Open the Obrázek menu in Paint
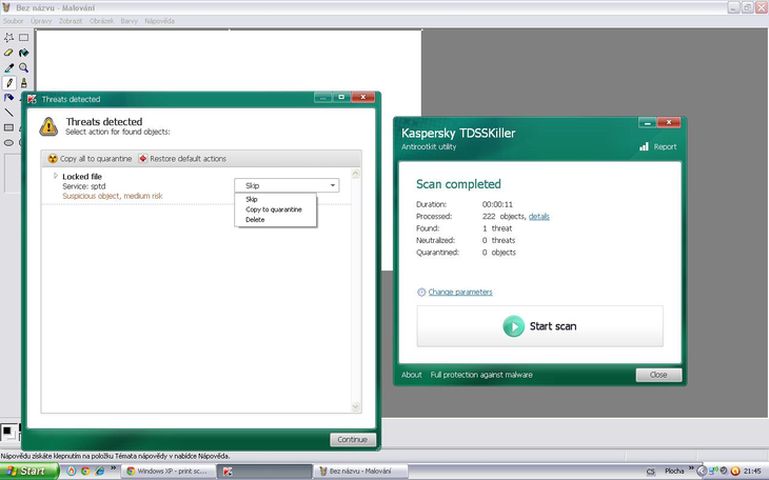This screenshot has height=480, width=769. coord(102,21)
